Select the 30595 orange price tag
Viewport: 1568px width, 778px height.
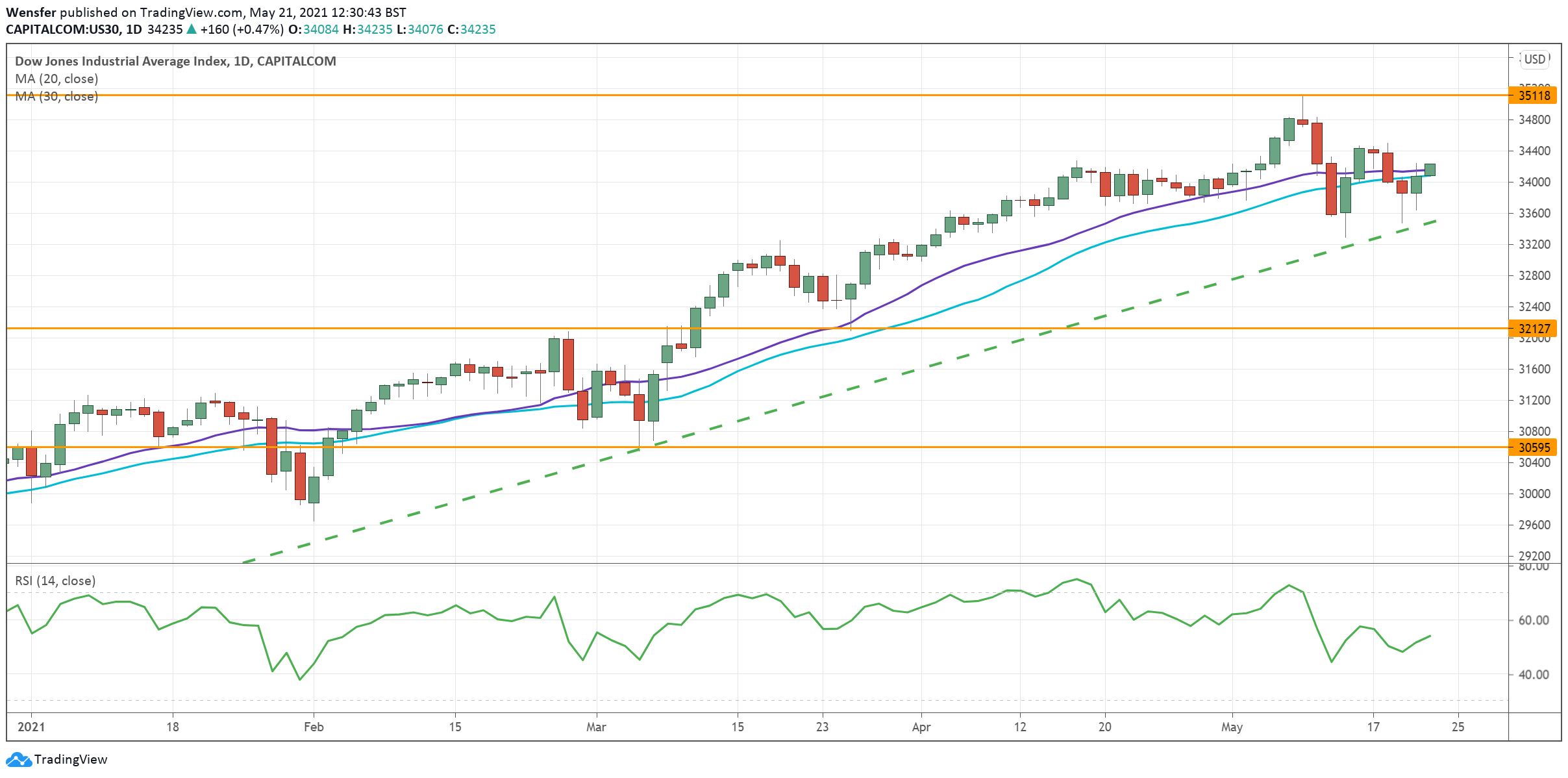coord(1534,447)
